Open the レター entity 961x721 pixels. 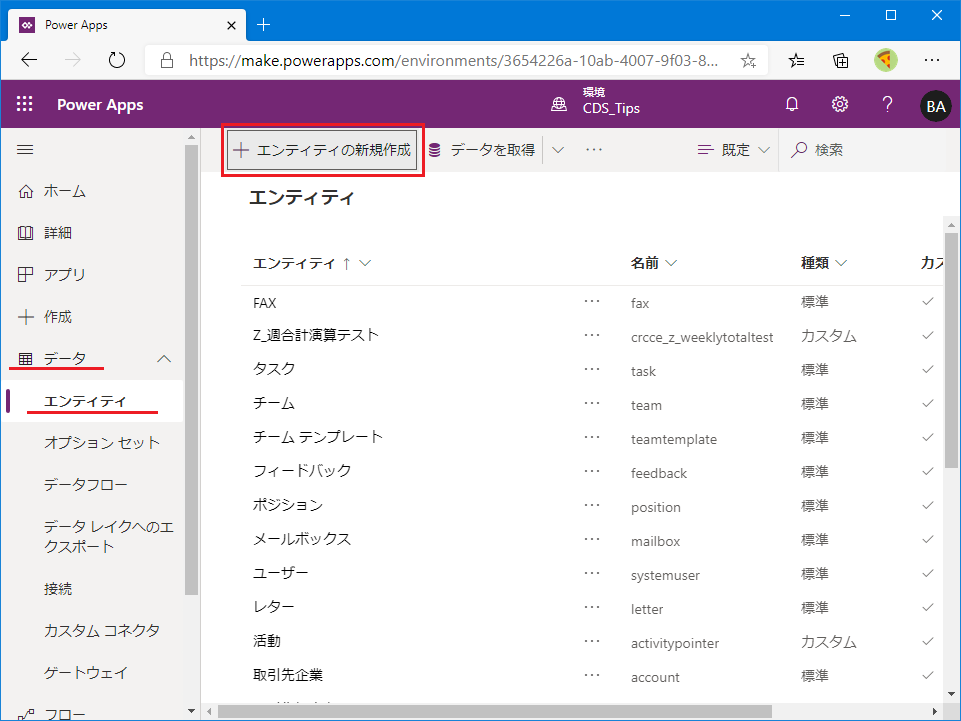(x=273, y=607)
